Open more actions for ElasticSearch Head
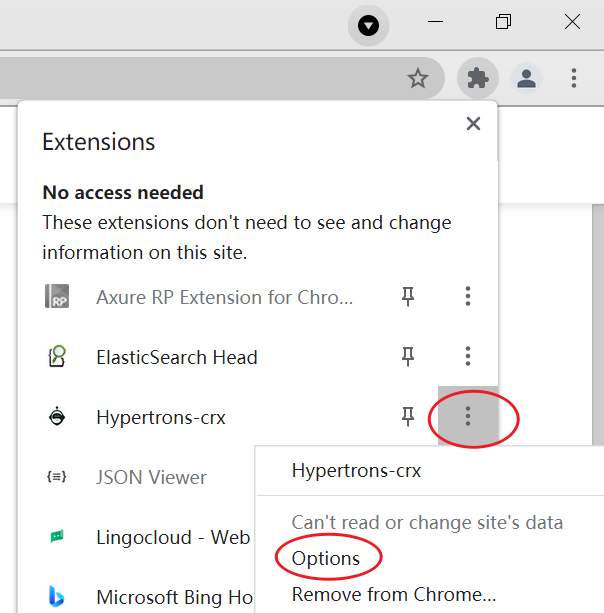The height and width of the screenshot is (613, 604). (467, 357)
